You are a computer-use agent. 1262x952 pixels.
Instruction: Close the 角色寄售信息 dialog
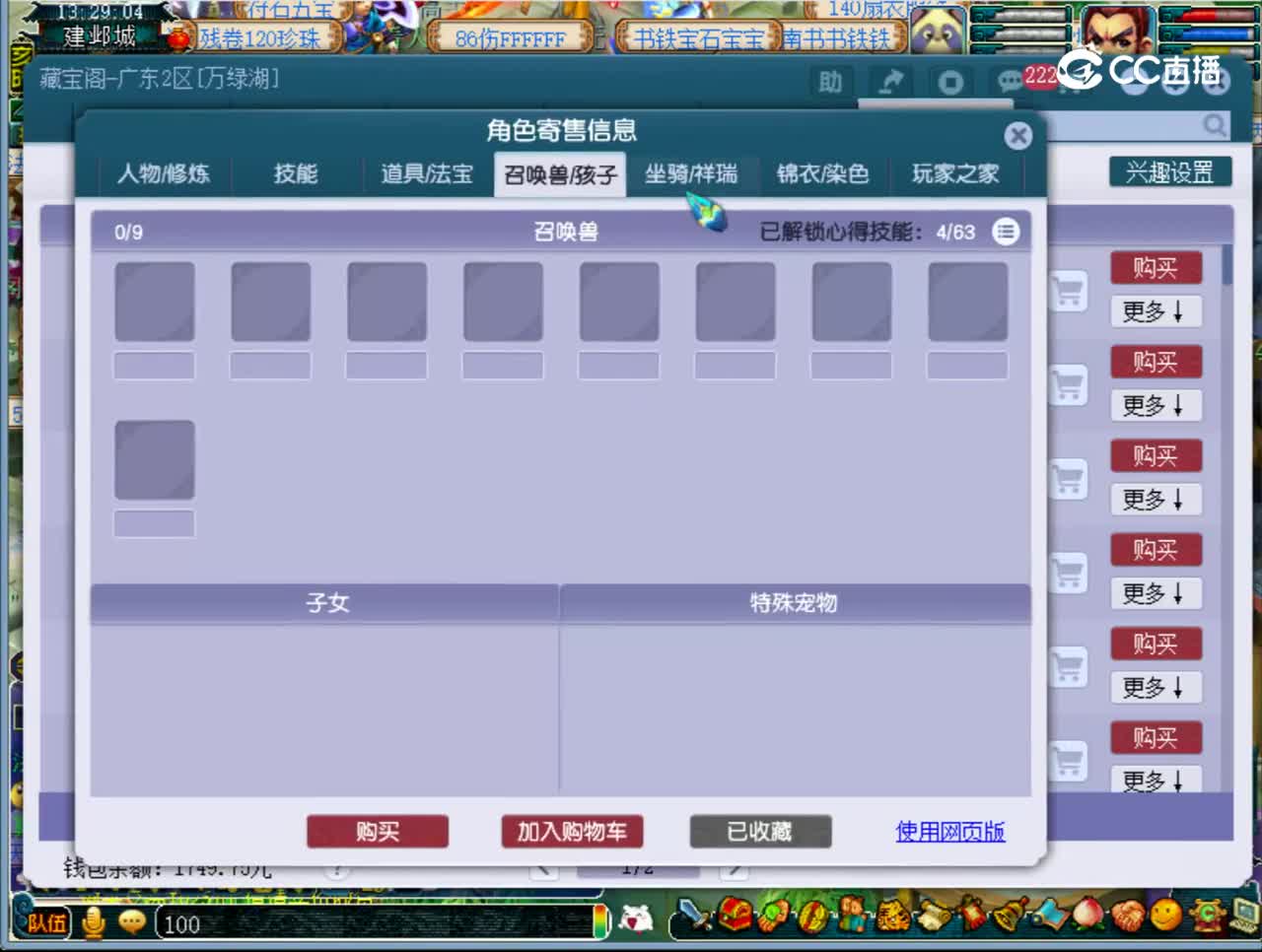coord(1018,135)
